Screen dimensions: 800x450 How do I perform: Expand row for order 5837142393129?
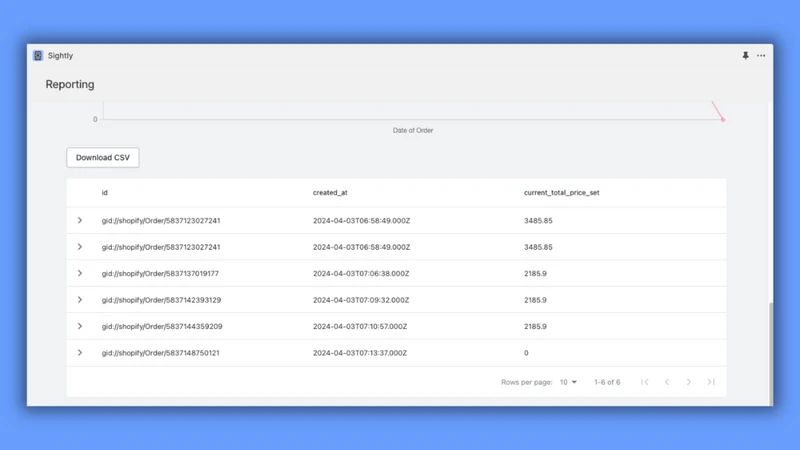(80, 300)
